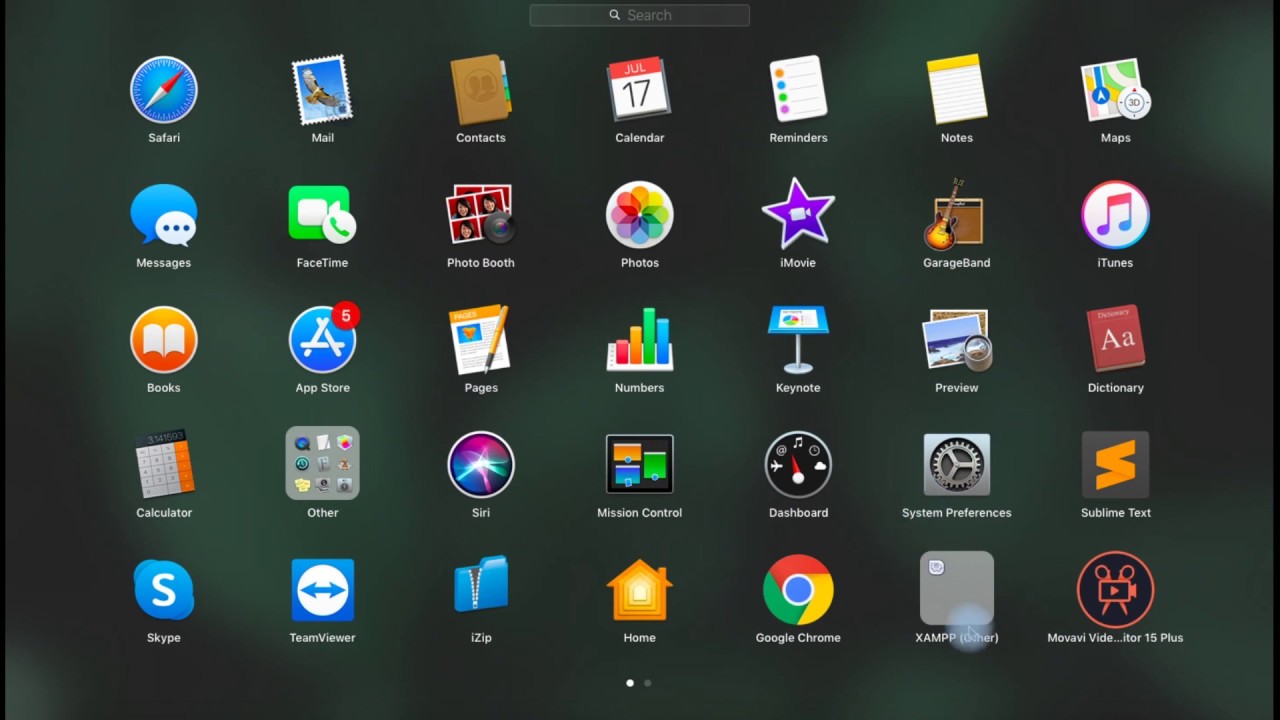1280x720 pixels.
Task: Launch Siri
Action: [x=481, y=465]
